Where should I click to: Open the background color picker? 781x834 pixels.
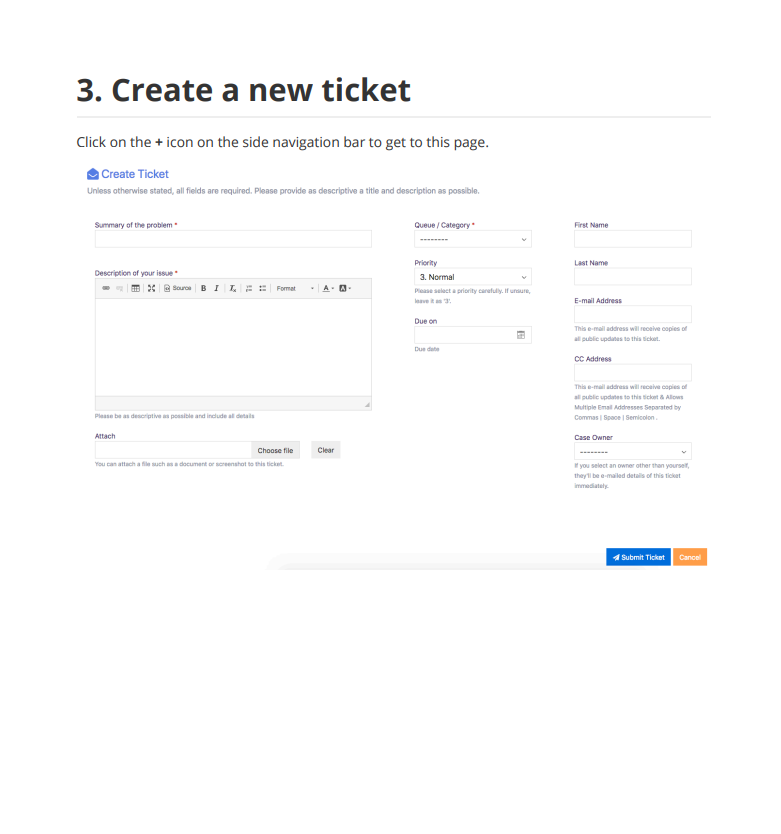click(x=345, y=288)
